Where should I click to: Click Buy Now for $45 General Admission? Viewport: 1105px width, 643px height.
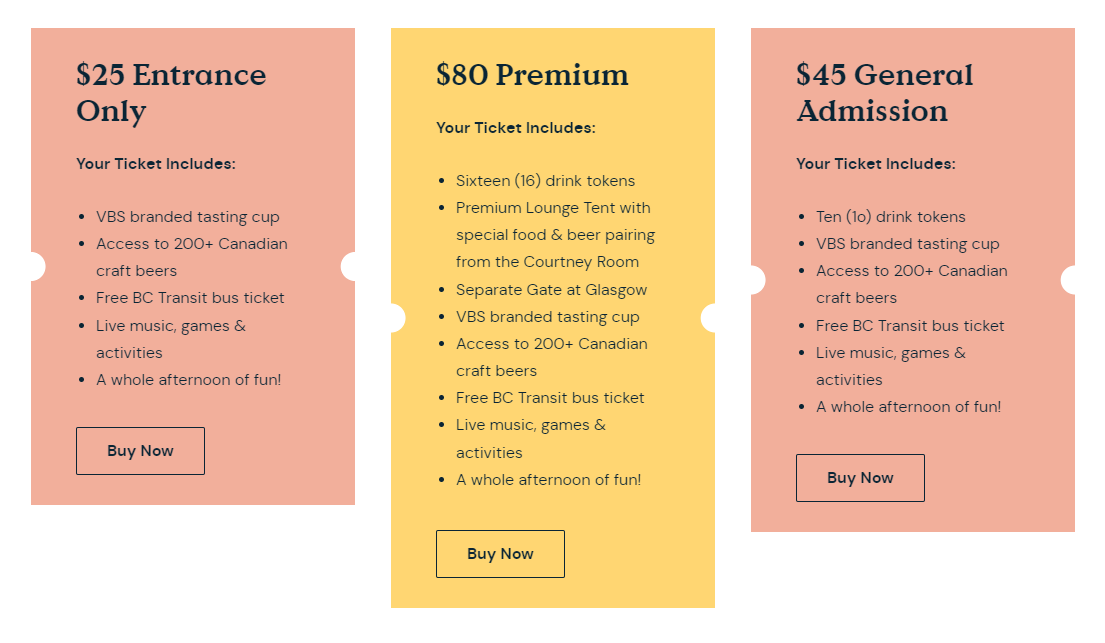coord(860,477)
